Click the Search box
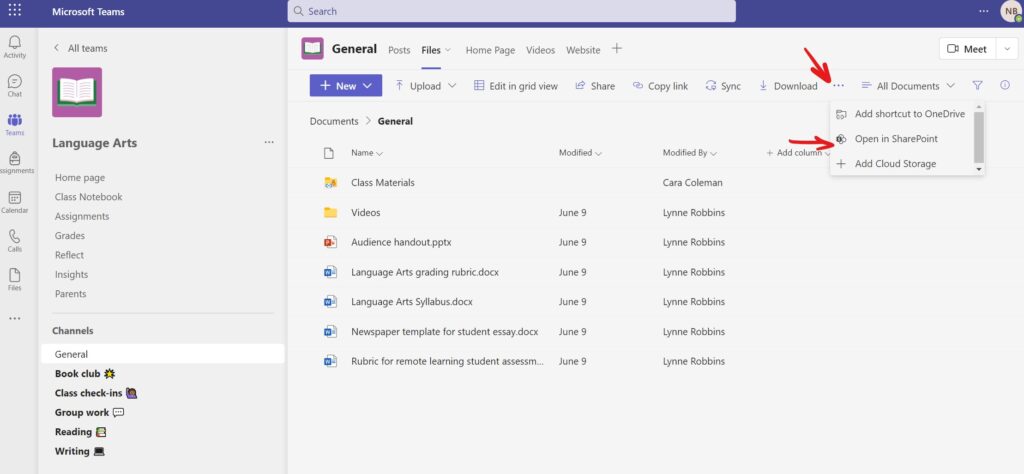Viewport: 1024px width, 474px height. click(x=511, y=11)
